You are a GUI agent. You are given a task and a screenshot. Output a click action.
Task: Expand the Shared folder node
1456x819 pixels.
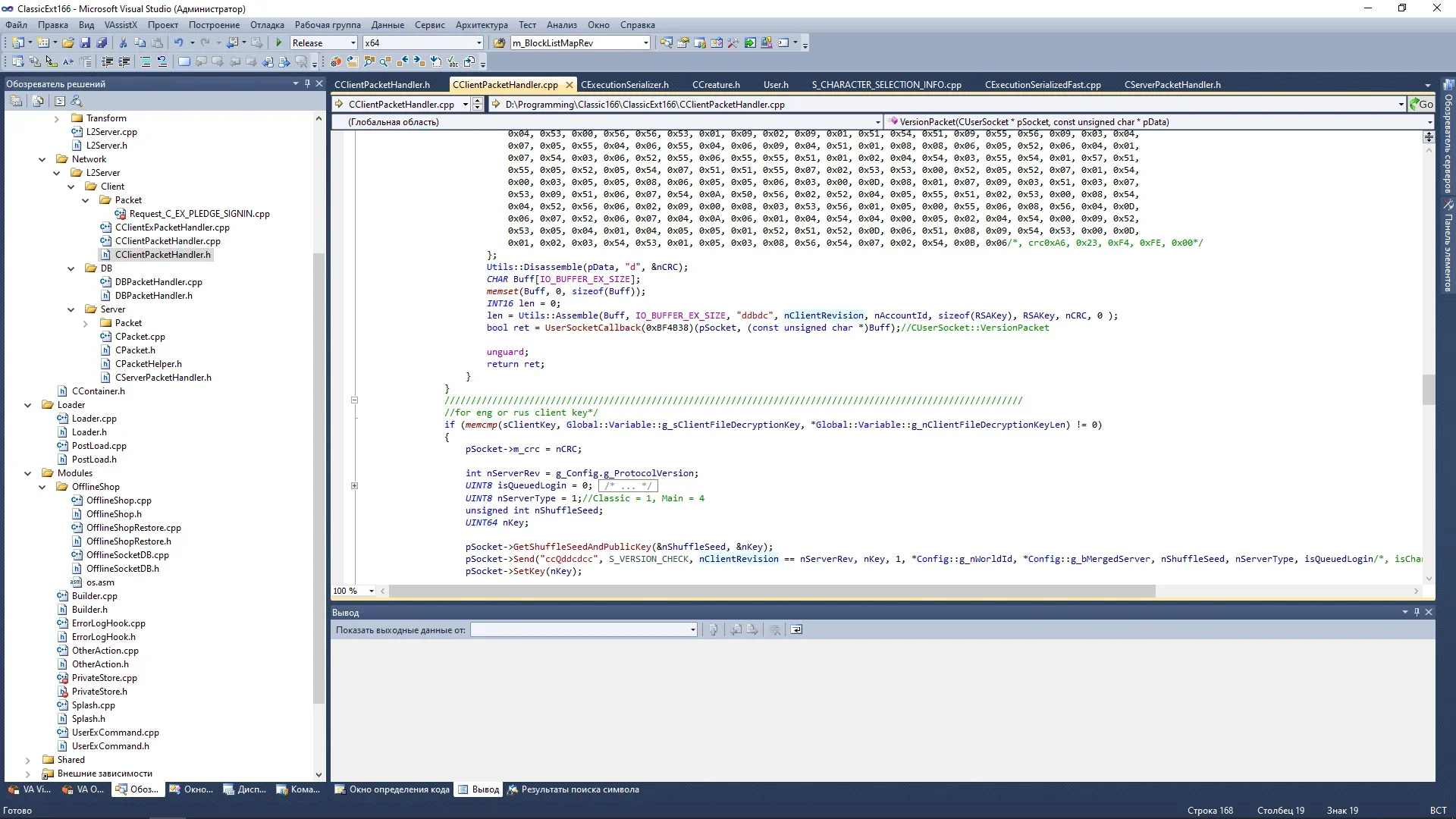click(28, 760)
